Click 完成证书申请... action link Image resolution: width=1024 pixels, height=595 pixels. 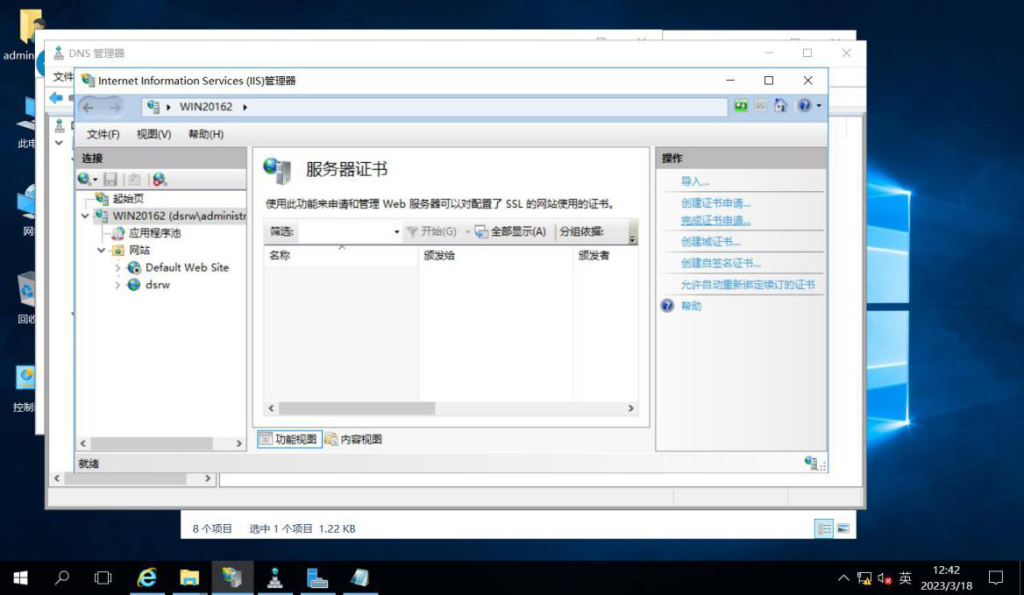coord(716,221)
